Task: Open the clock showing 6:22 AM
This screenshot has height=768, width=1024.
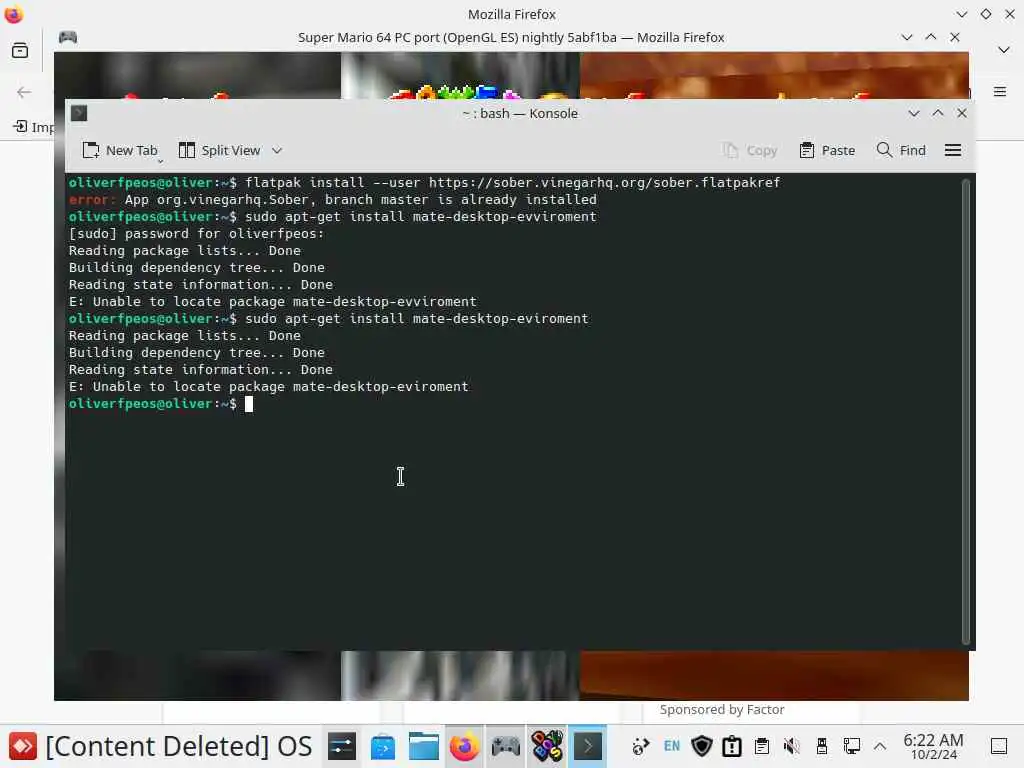Action: coord(933,746)
